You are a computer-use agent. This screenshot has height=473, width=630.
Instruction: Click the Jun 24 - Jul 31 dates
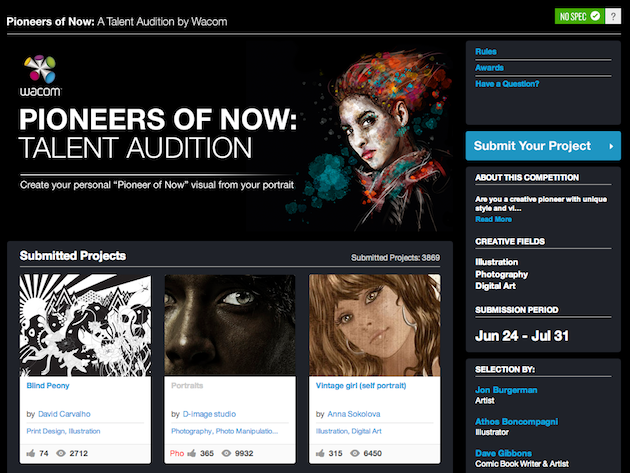[x=522, y=336]
